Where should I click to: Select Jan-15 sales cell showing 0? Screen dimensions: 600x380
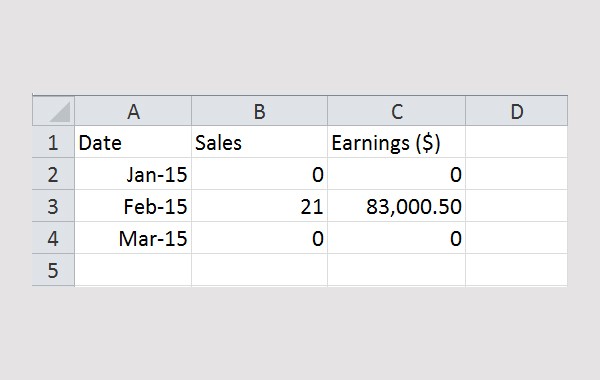click(259, 174)
